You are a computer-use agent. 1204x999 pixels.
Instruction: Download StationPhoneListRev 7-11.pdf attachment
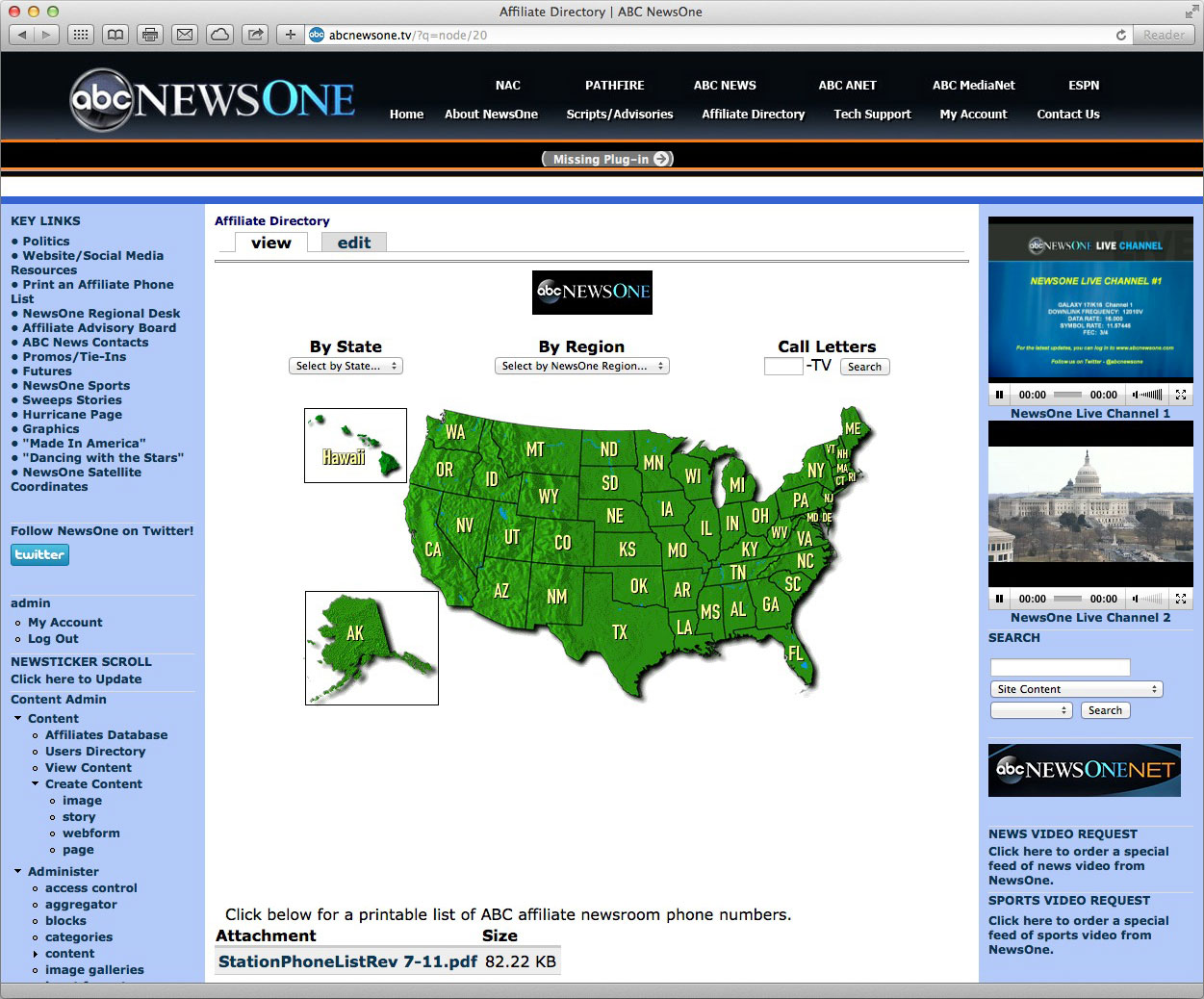coord(347,961)
